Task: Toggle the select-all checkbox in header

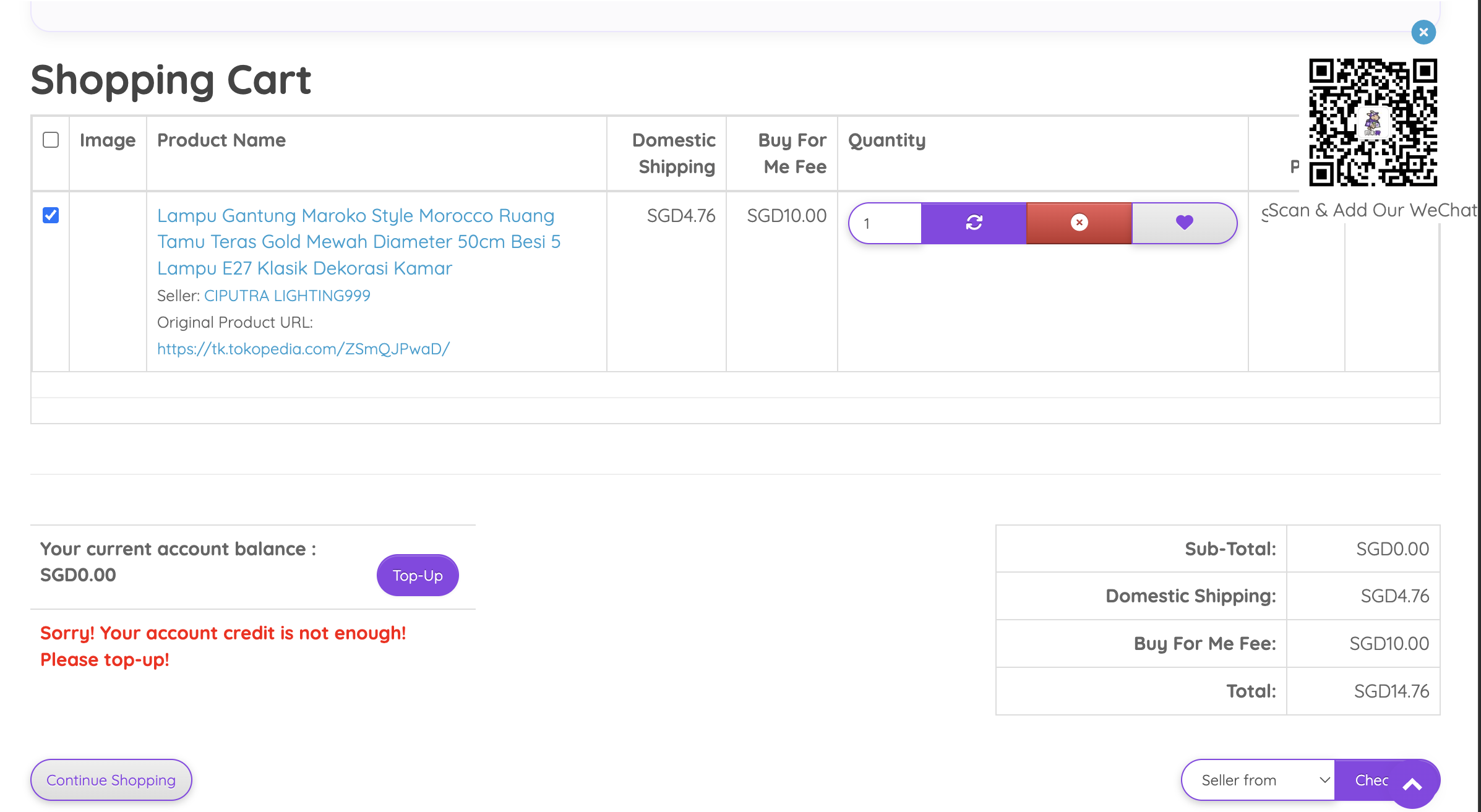Action: pos(51,140)
